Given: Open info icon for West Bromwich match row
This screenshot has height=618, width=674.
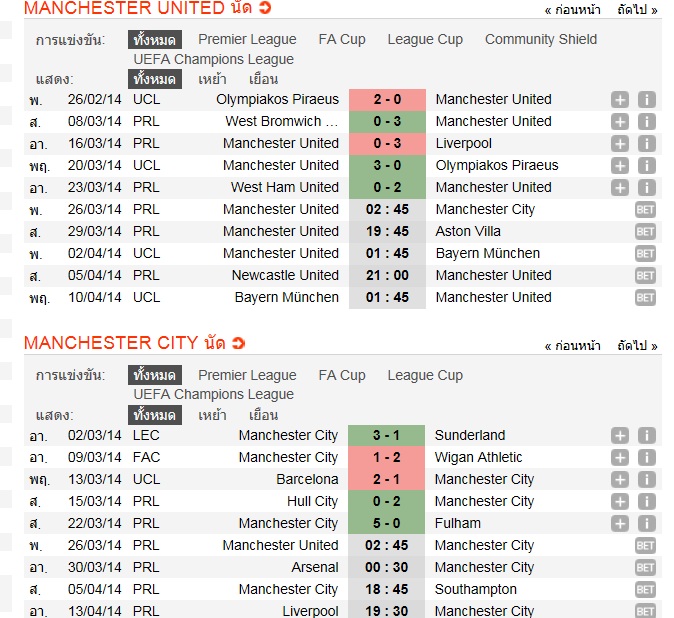Looking at the screenshot, I should pyautogui.click(x=646, y=121).
